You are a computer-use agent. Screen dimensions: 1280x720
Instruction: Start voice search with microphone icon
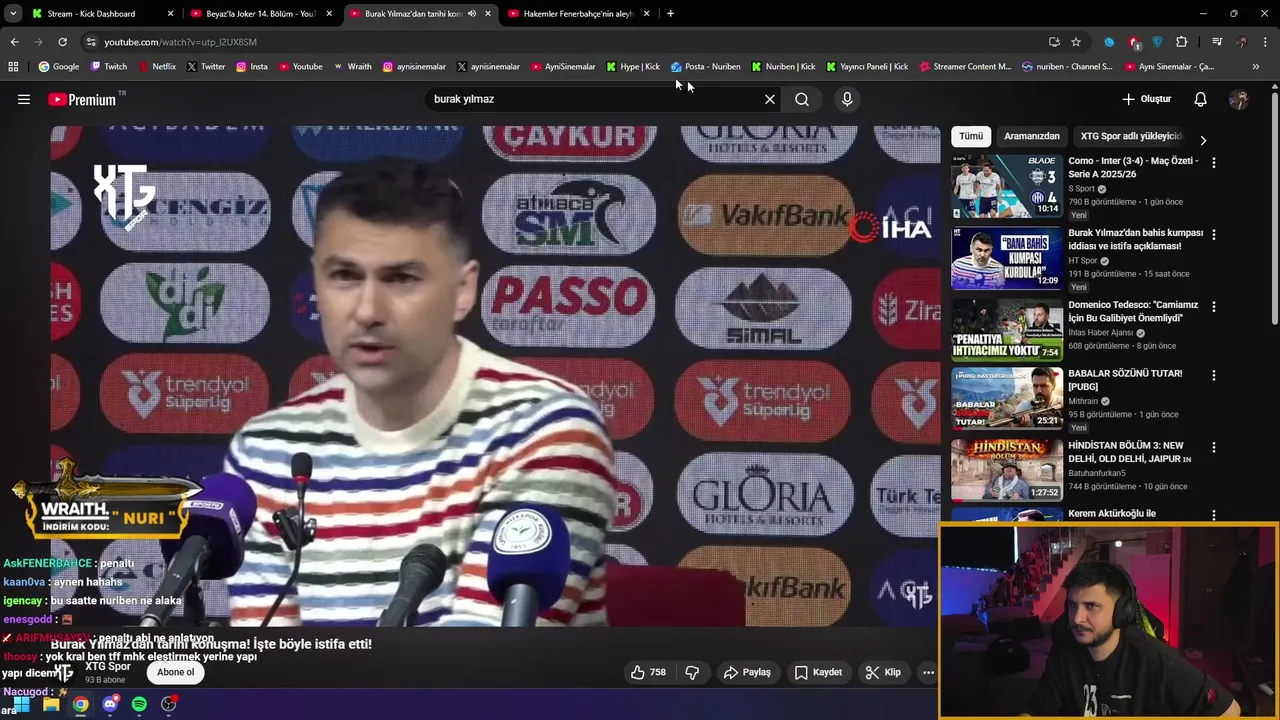tap(847, 99)
